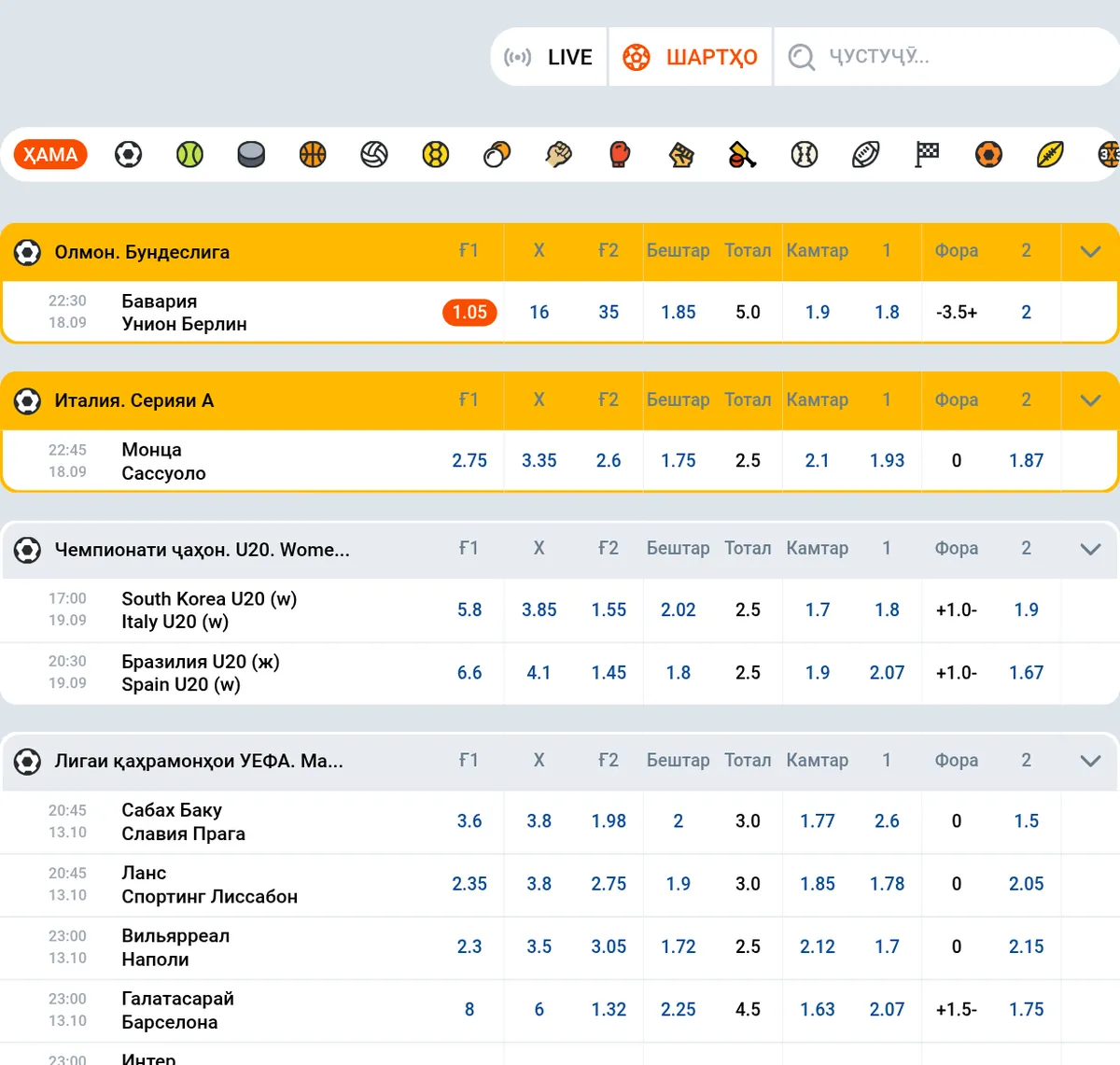Open the ШАРТҲО tab
1120x1065 pixels.
coord(691,57)
